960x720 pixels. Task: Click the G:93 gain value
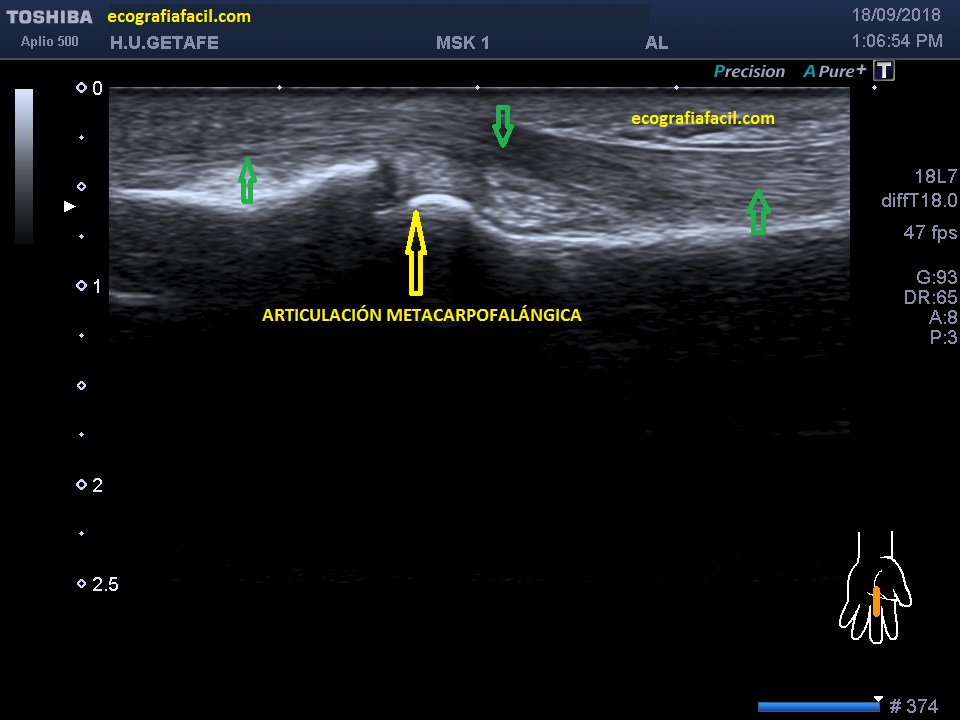(936, 278)
